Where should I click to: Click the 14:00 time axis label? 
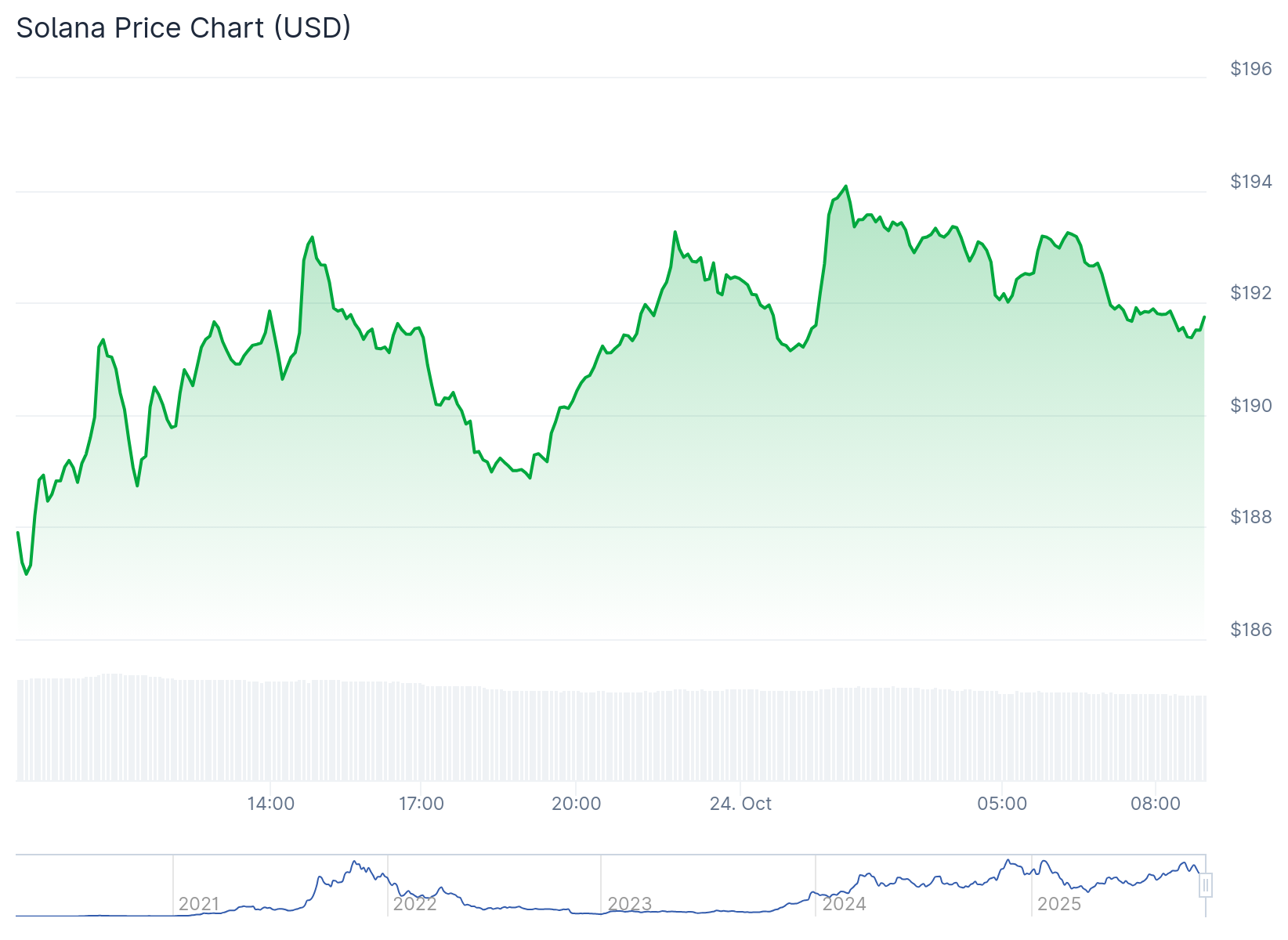(270, 804)
